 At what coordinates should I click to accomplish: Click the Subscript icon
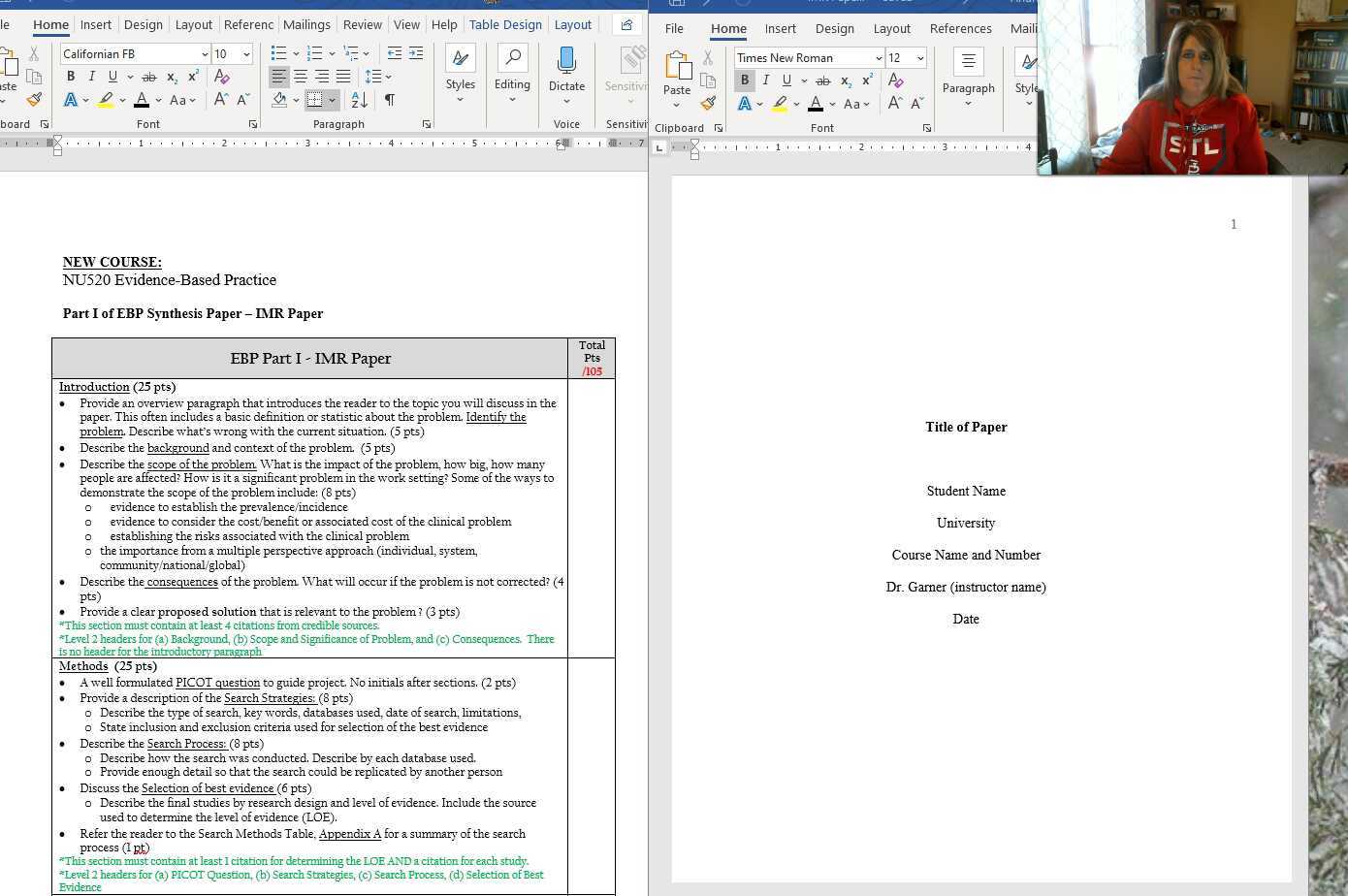(x=171, y=77)
